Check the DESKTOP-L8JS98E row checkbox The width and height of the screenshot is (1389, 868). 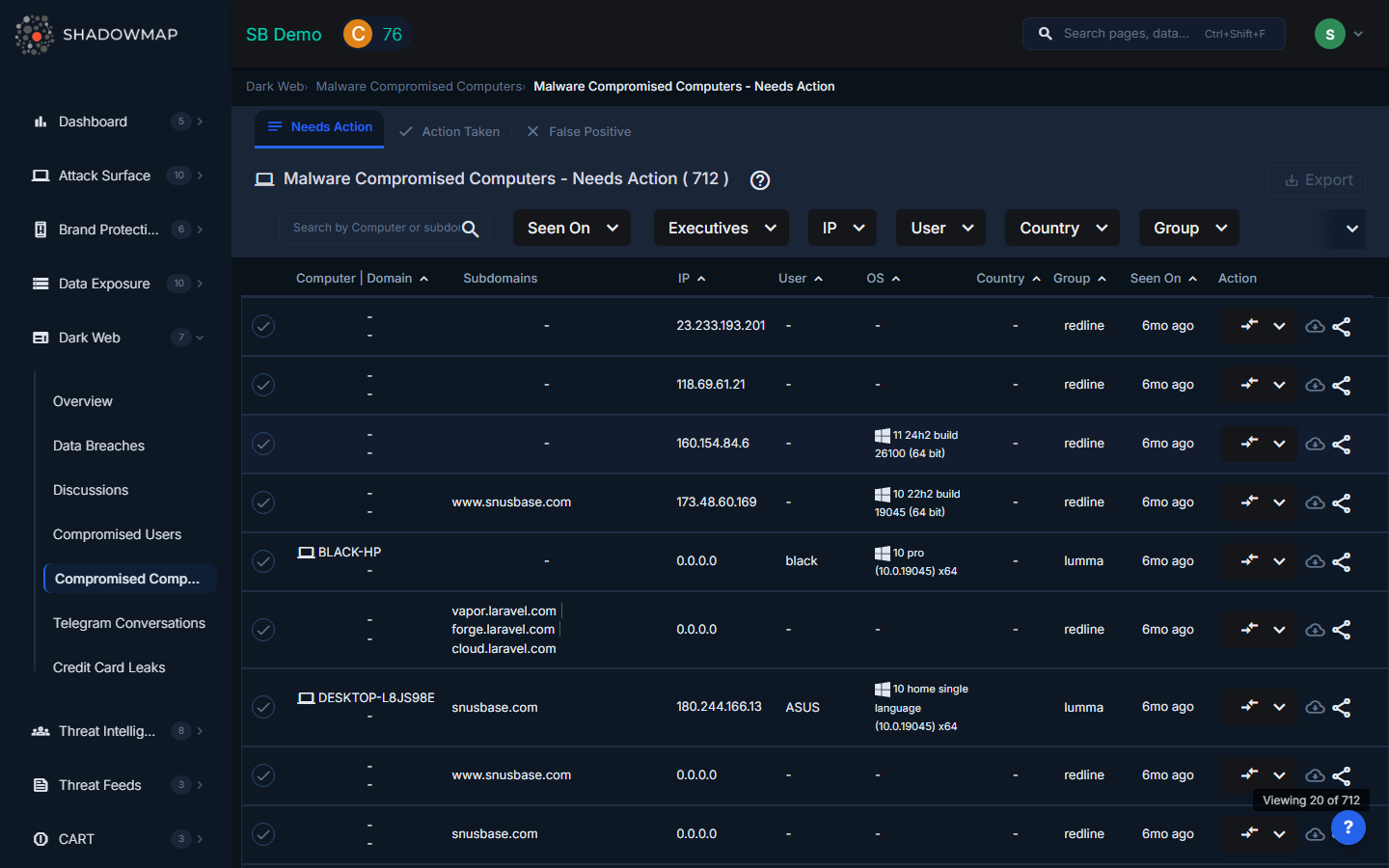coord(263,707)
